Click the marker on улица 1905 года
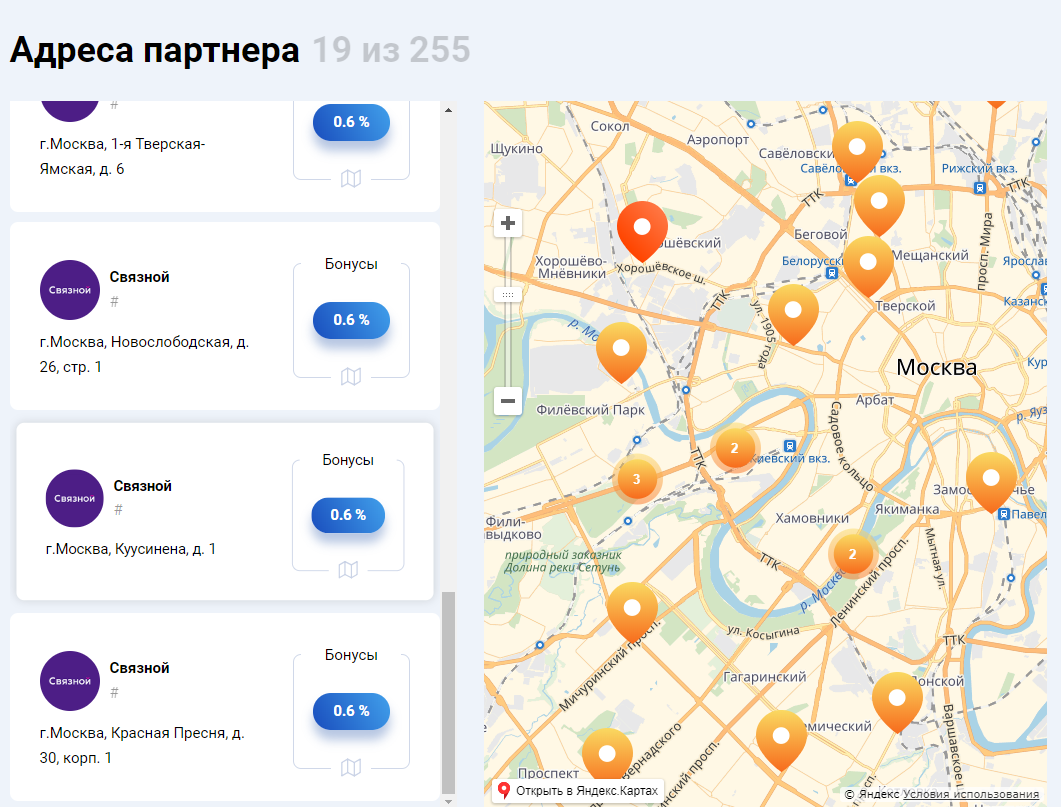This screenshot has width=1061, height=807. (x=793, y=313)
